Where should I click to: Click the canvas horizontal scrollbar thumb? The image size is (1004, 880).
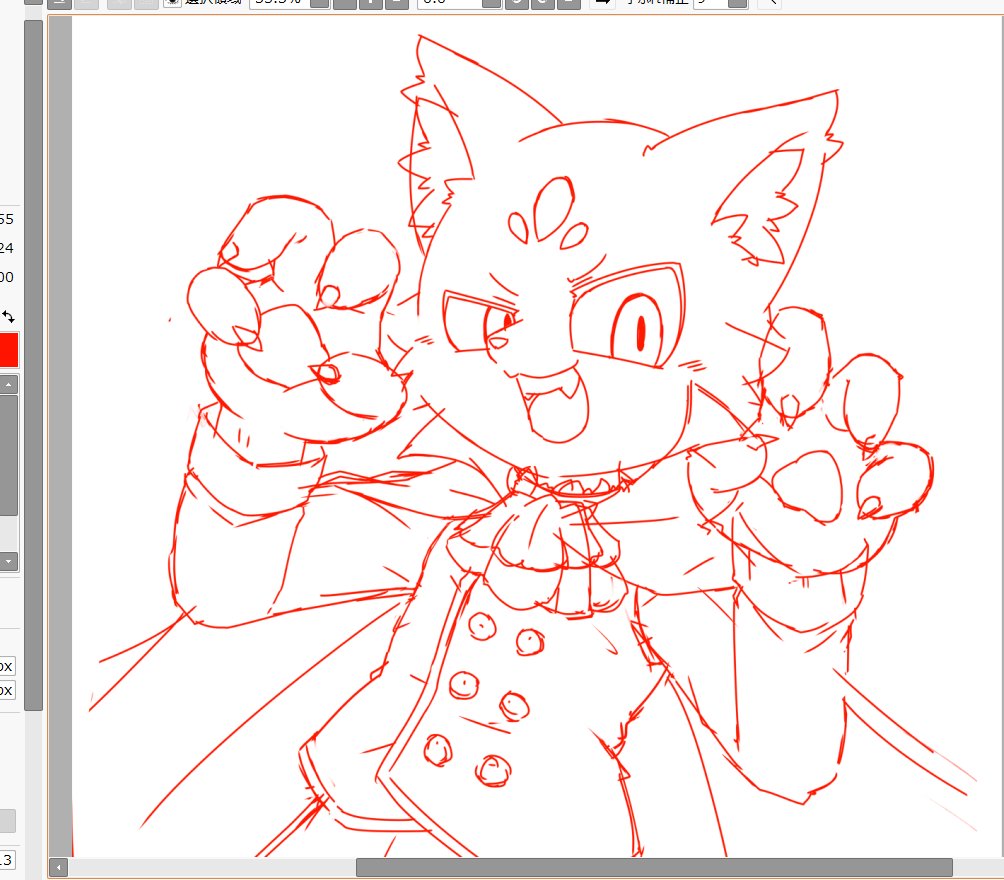(x=654, y=868)
